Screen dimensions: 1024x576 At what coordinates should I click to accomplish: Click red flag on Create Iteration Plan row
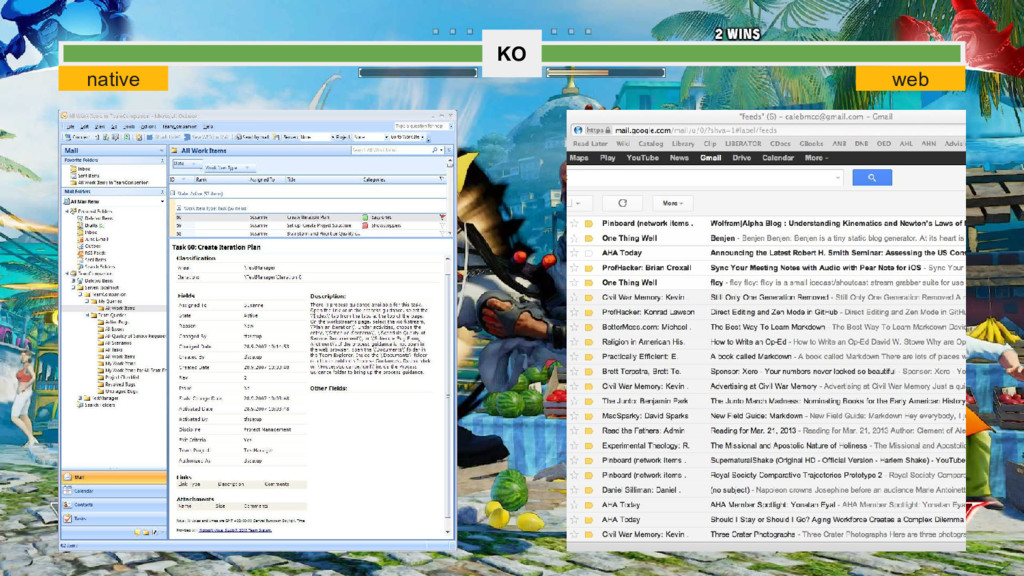pos(442,217)
